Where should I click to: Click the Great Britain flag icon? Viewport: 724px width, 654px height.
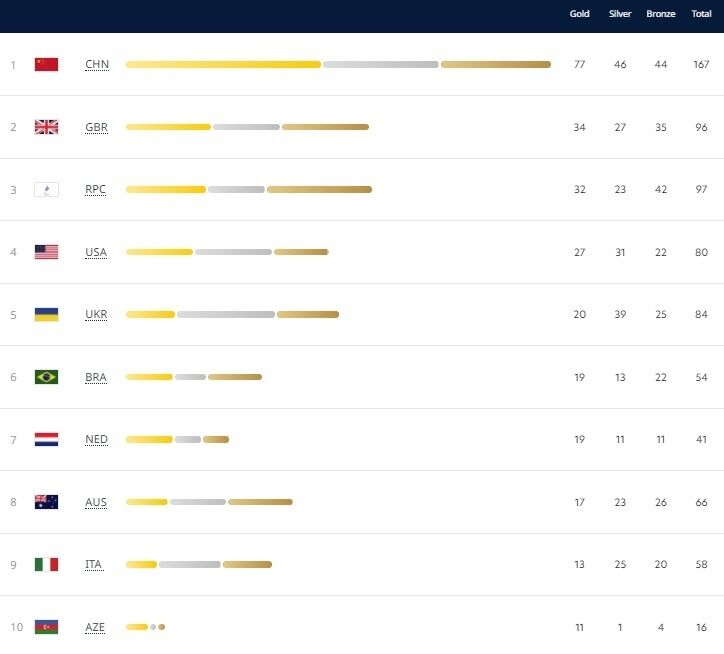[46, 127]
